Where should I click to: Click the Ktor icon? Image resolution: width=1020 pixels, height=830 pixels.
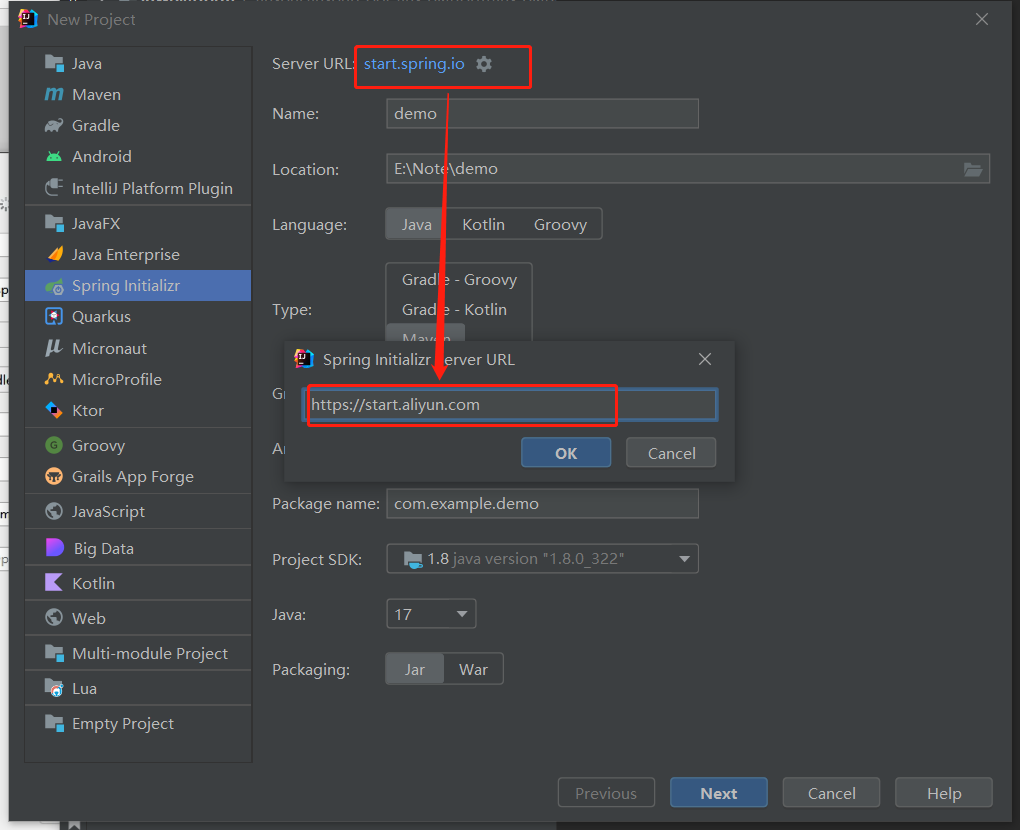pyautogui.click(x=54, y=410)
